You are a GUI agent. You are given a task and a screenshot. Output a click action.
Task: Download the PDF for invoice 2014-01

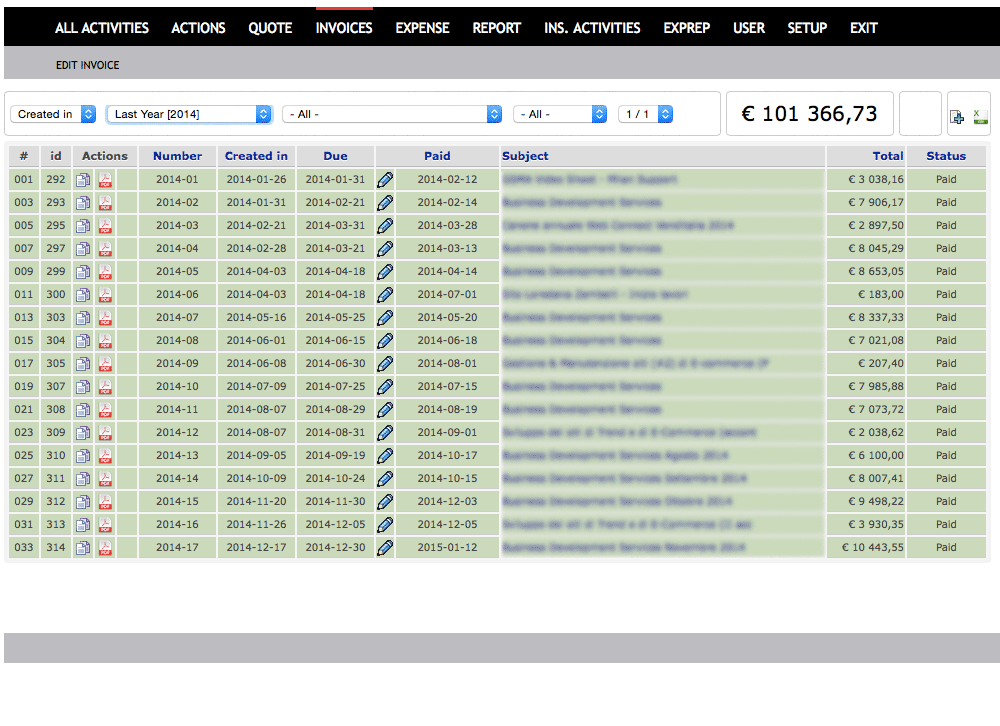pyautogui.click(x=105, y=180)
